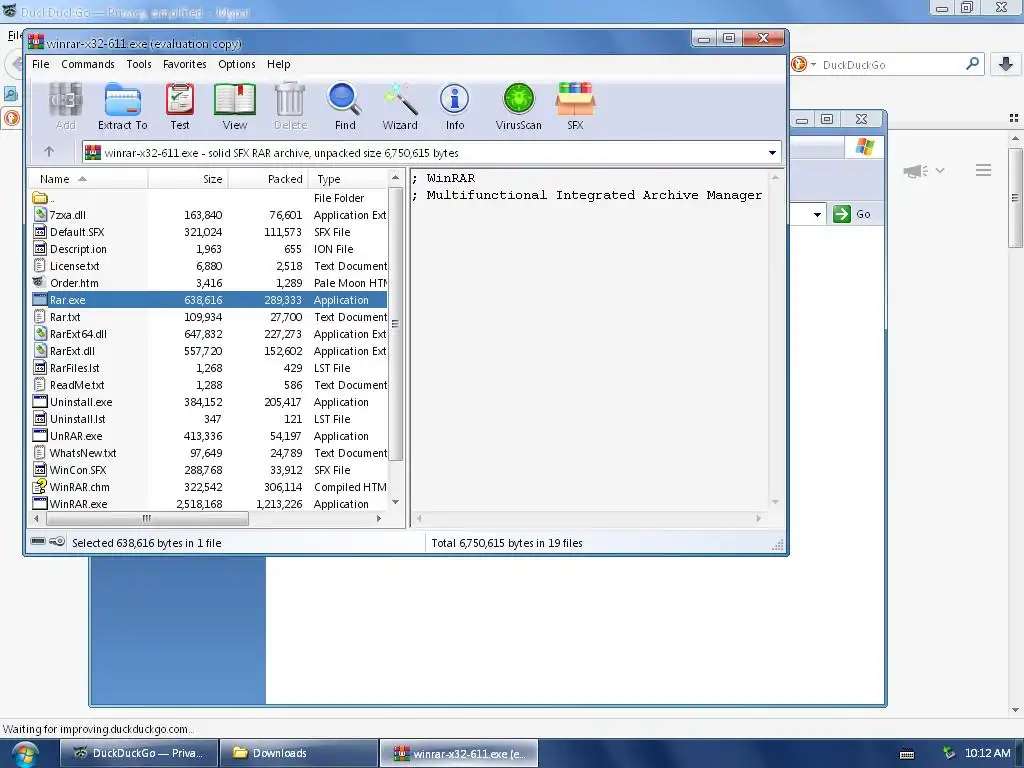This screenshot has height=768, width=1024.
Task: Open the Commands menu
Action: (x=88, y=64)
